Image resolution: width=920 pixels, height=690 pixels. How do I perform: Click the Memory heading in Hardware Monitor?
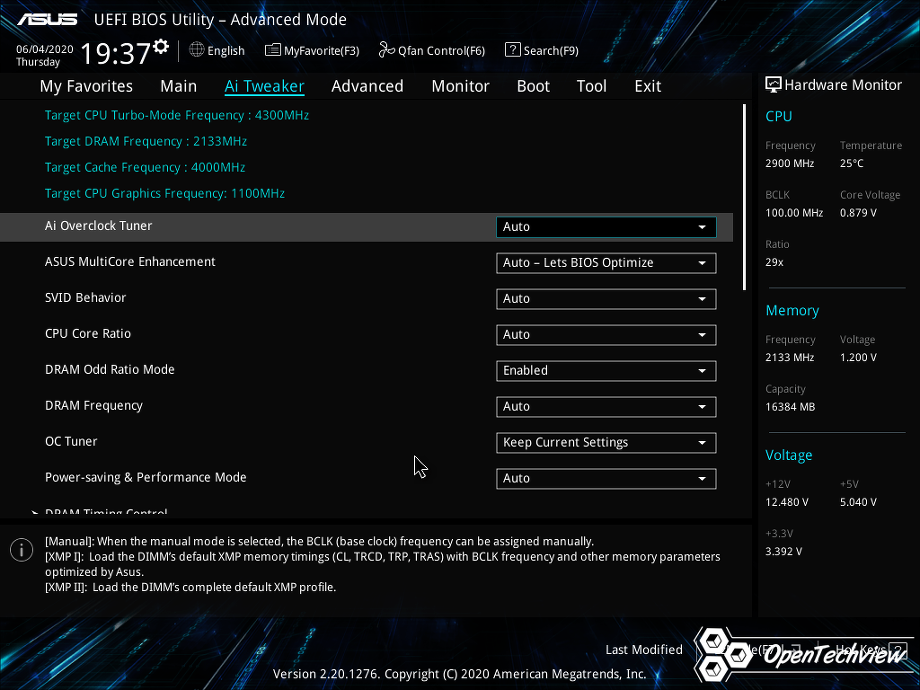click(792, 310)
